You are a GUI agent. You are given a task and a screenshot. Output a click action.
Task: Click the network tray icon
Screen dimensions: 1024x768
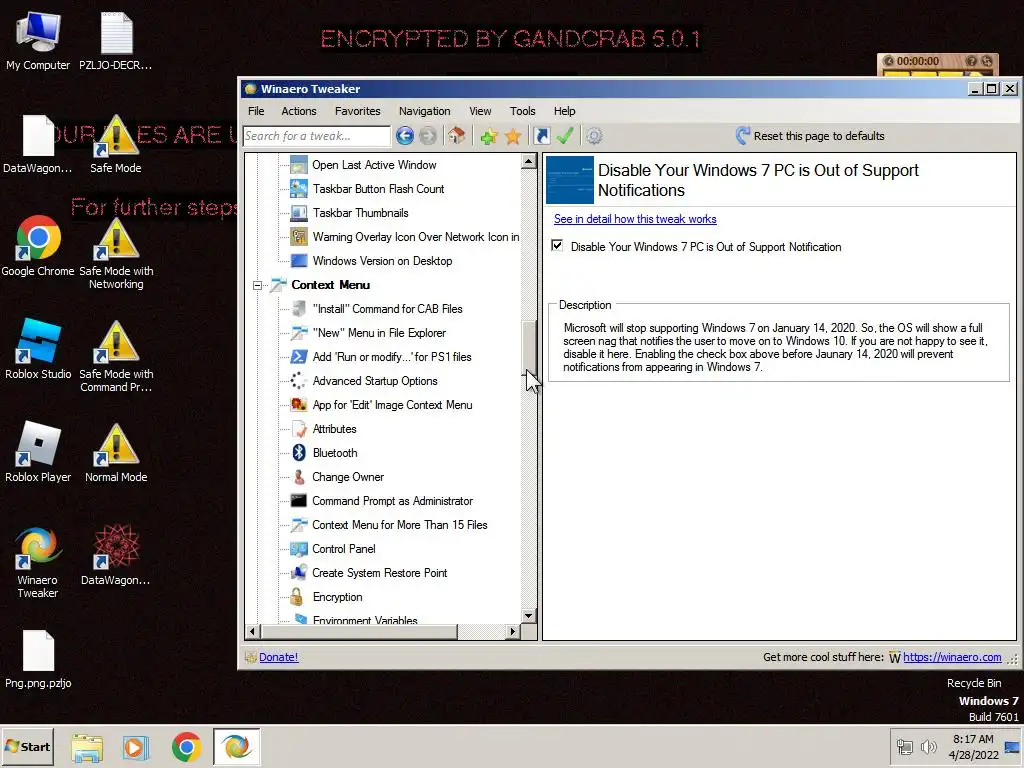coord(904,746)
